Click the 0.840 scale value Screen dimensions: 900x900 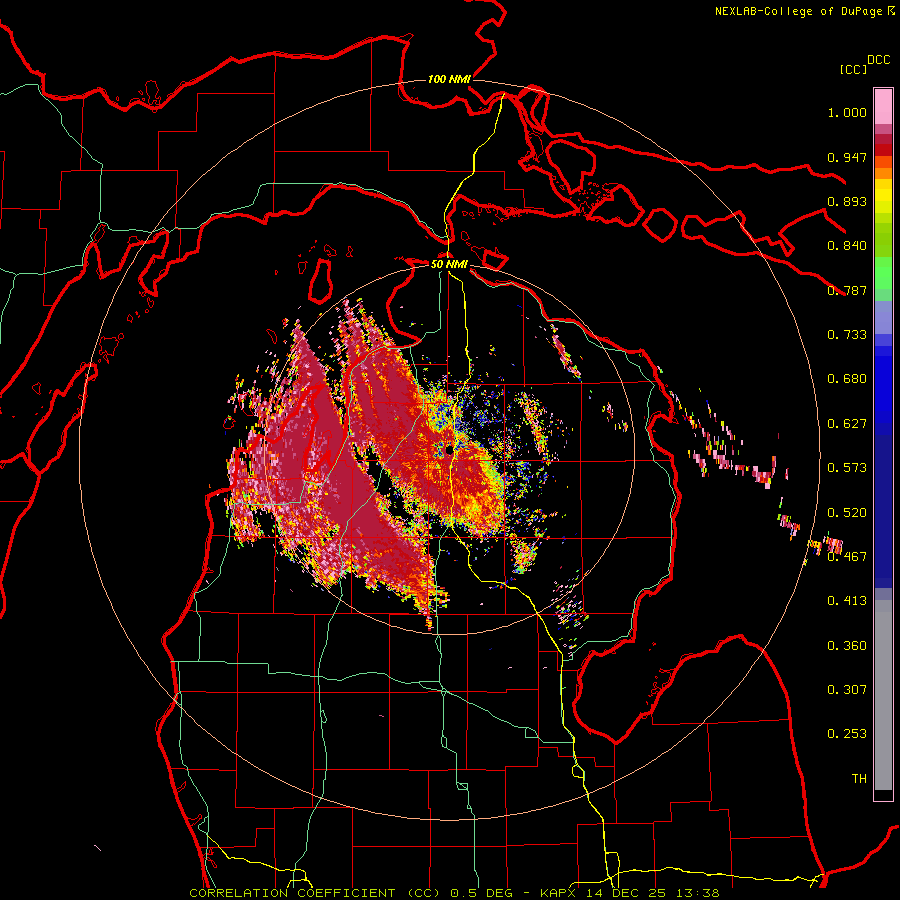pyautogui.click(x=847, y=246)
